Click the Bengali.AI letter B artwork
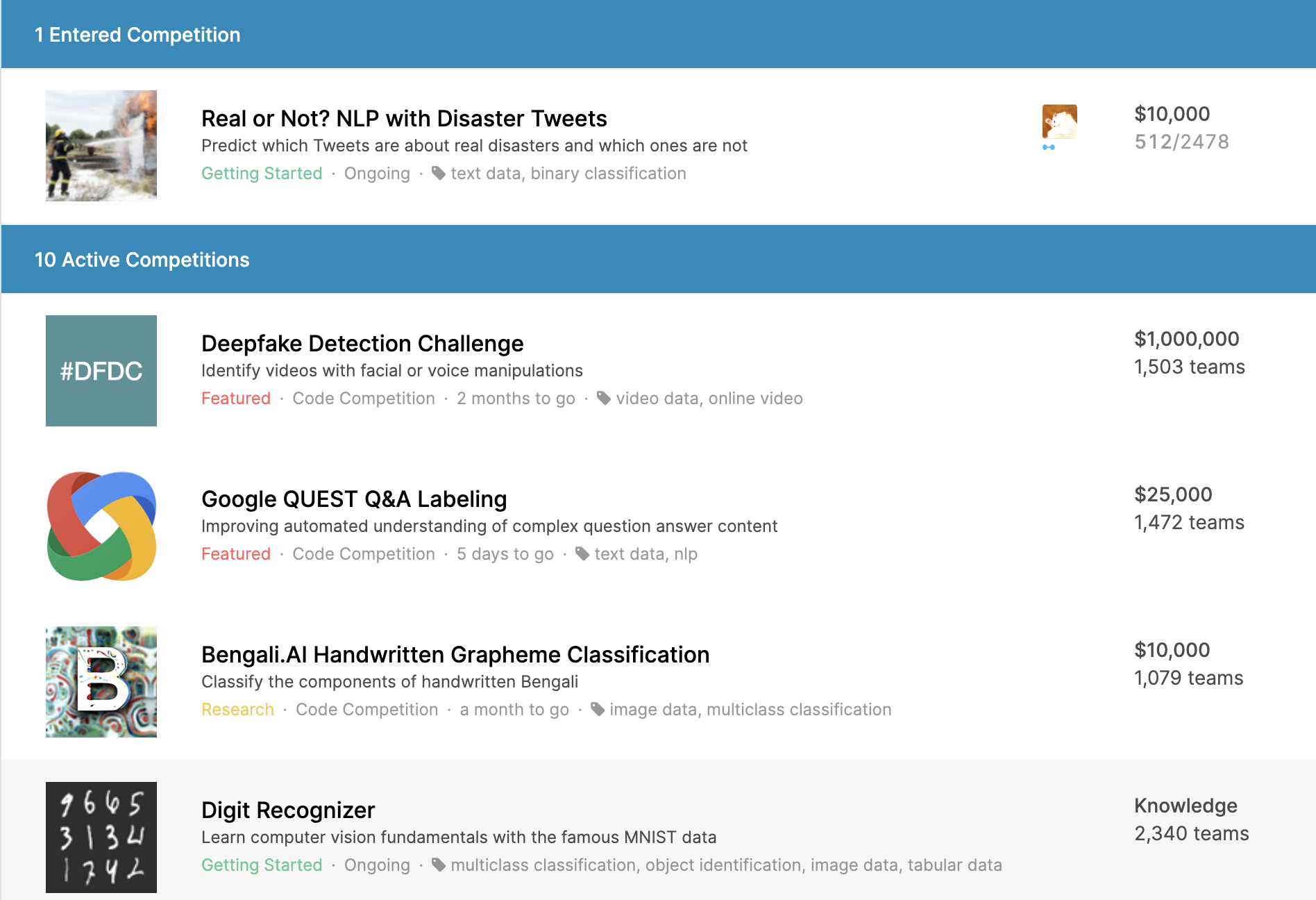Image resolution: width=1316 pixels, height=900 pixels. [101, 681]
